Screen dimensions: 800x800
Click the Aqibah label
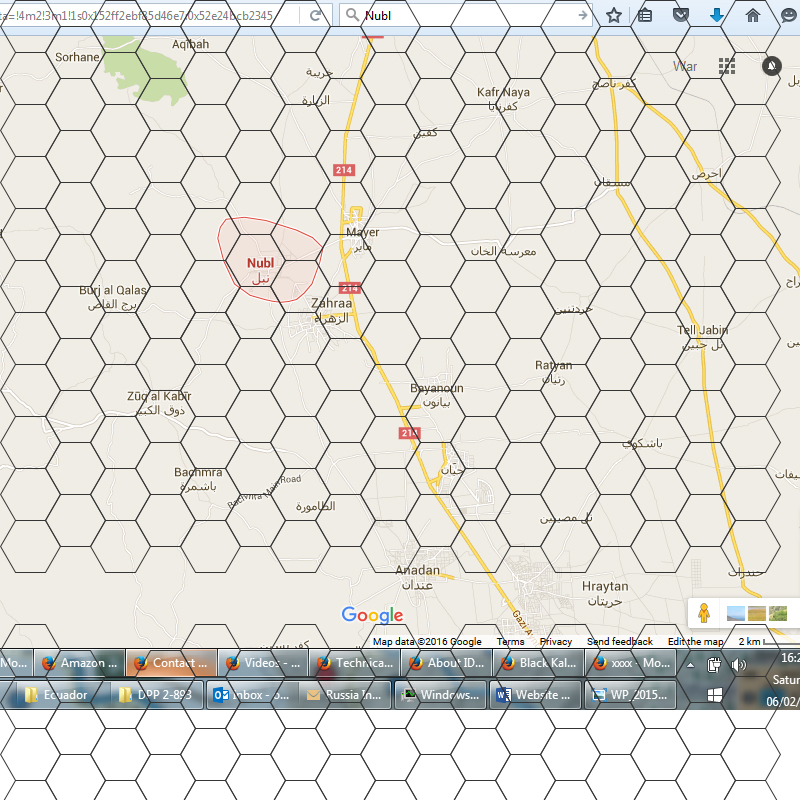pyautogui.click(x=190, y=44)
